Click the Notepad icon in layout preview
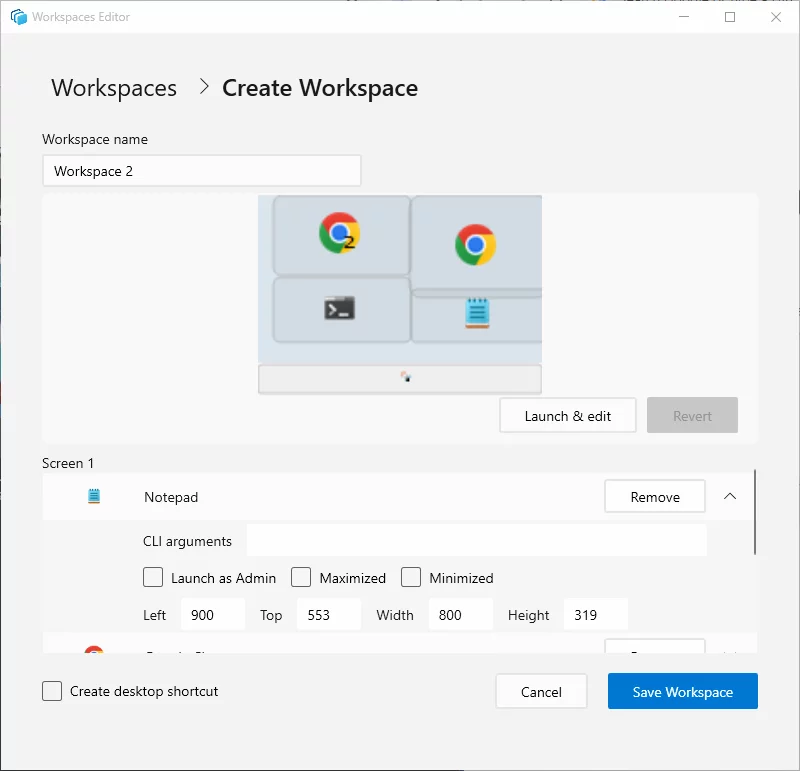This screenshot has width=800, height=771. [x=477, y=312]
